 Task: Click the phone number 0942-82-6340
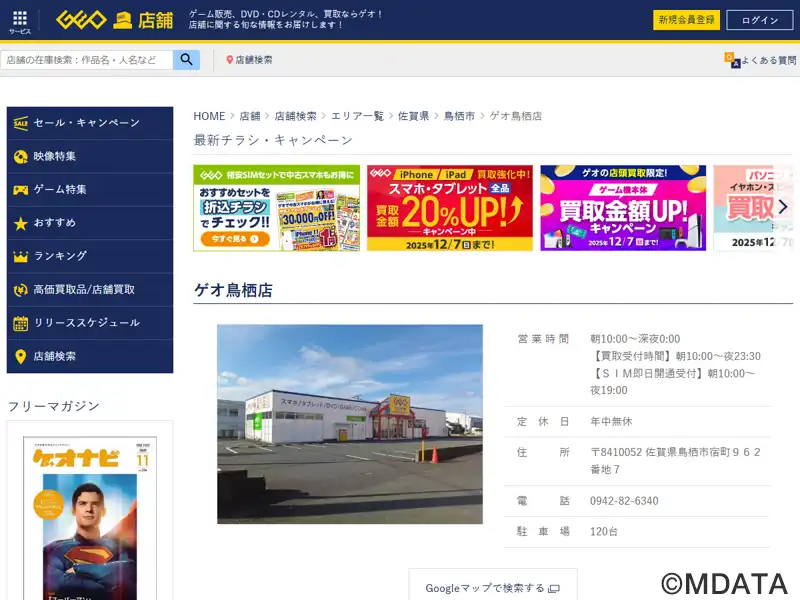tap(624, 501)
